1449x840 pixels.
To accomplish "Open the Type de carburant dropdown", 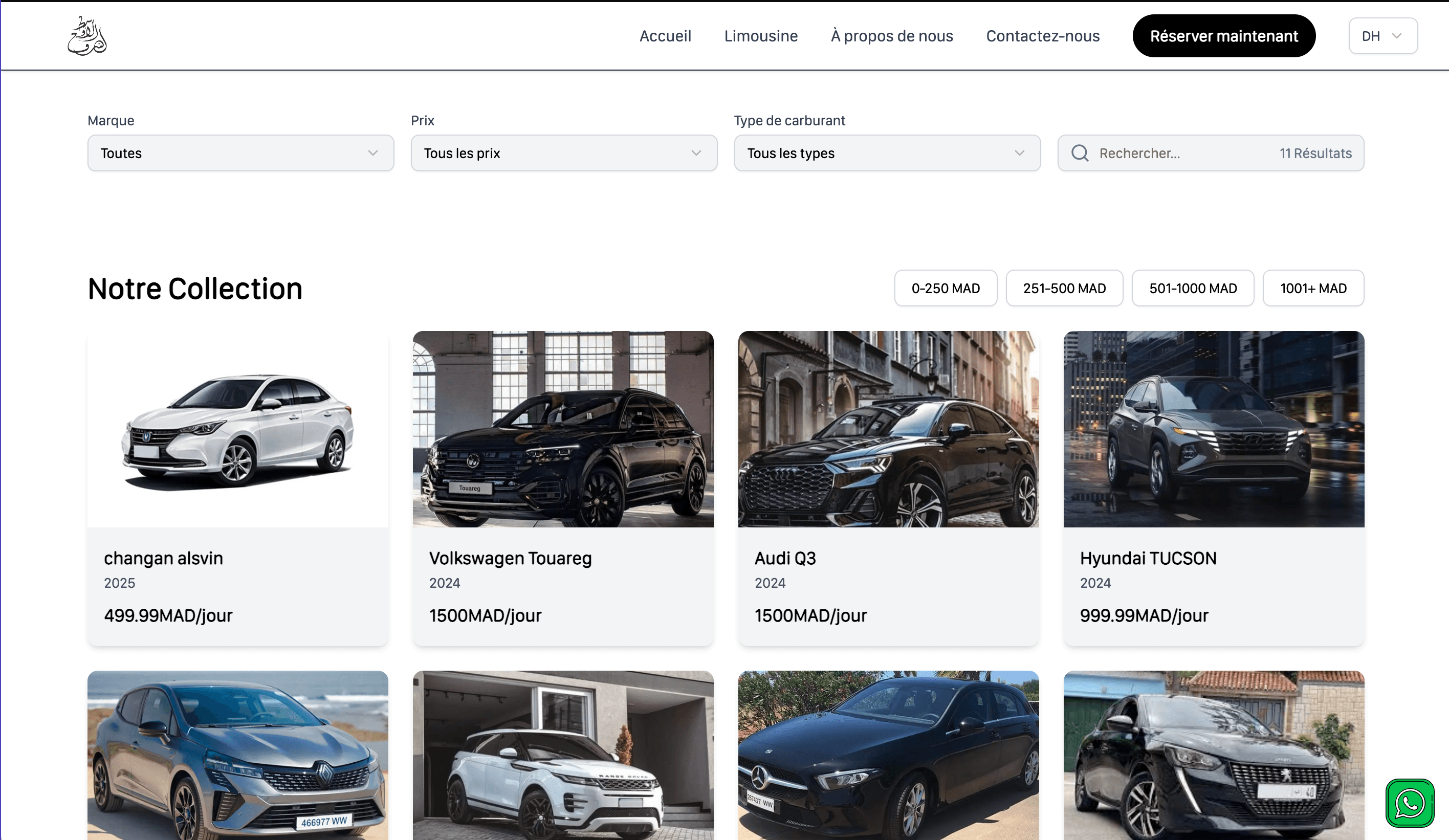I will pyautogui.click(x=887, y=153).
